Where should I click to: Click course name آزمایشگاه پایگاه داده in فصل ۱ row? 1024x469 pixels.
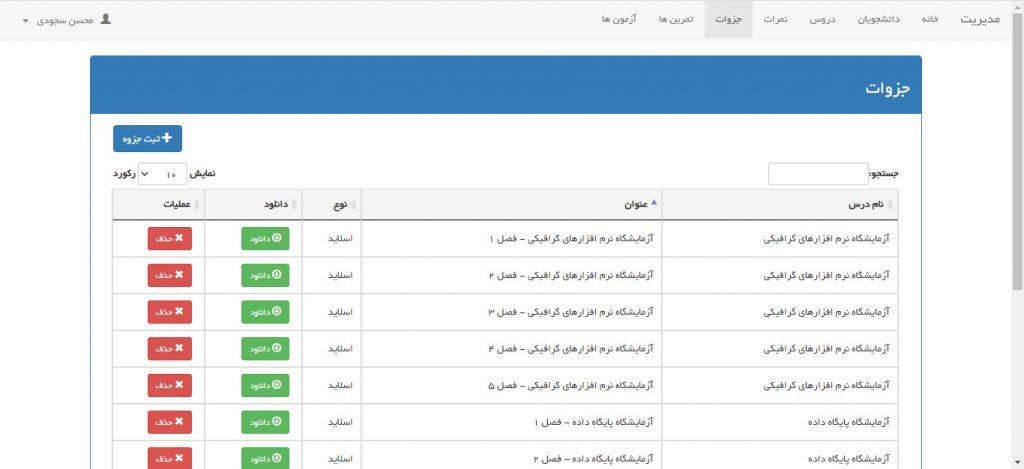(849, 422)
